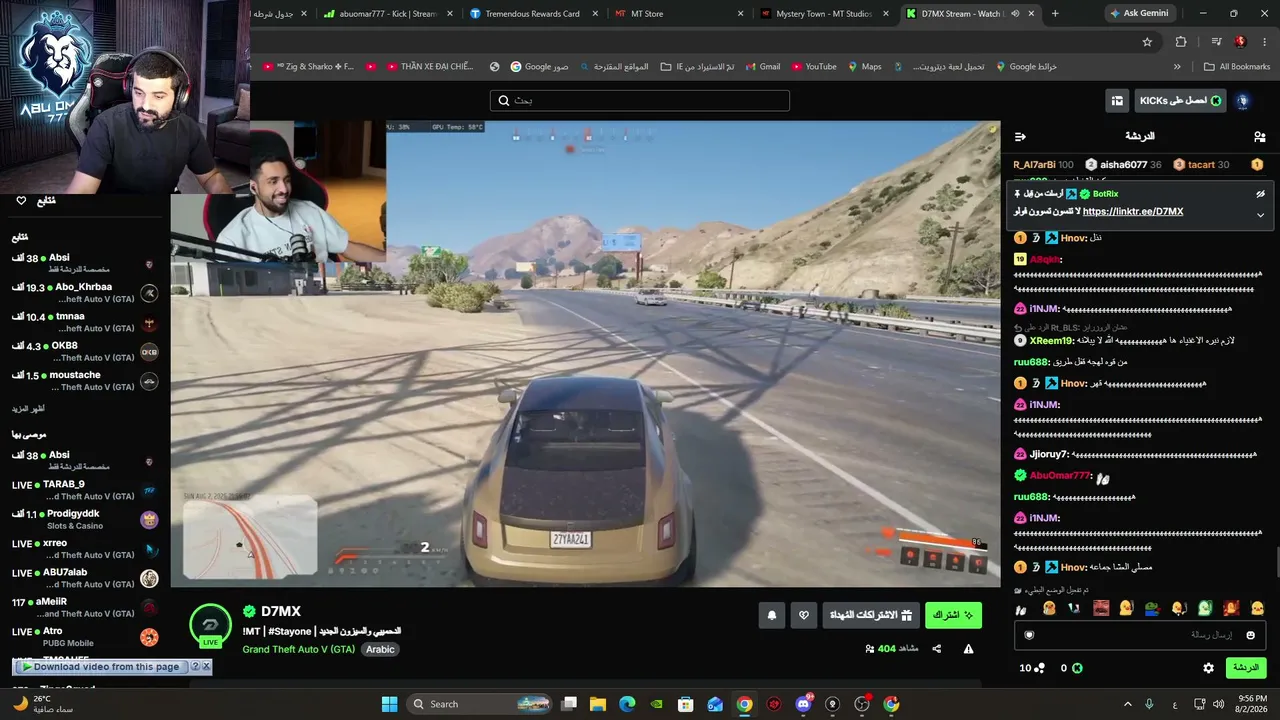Screen dimensions: 1280x720
Task: Open chat settings gear
Action: 1208,668
